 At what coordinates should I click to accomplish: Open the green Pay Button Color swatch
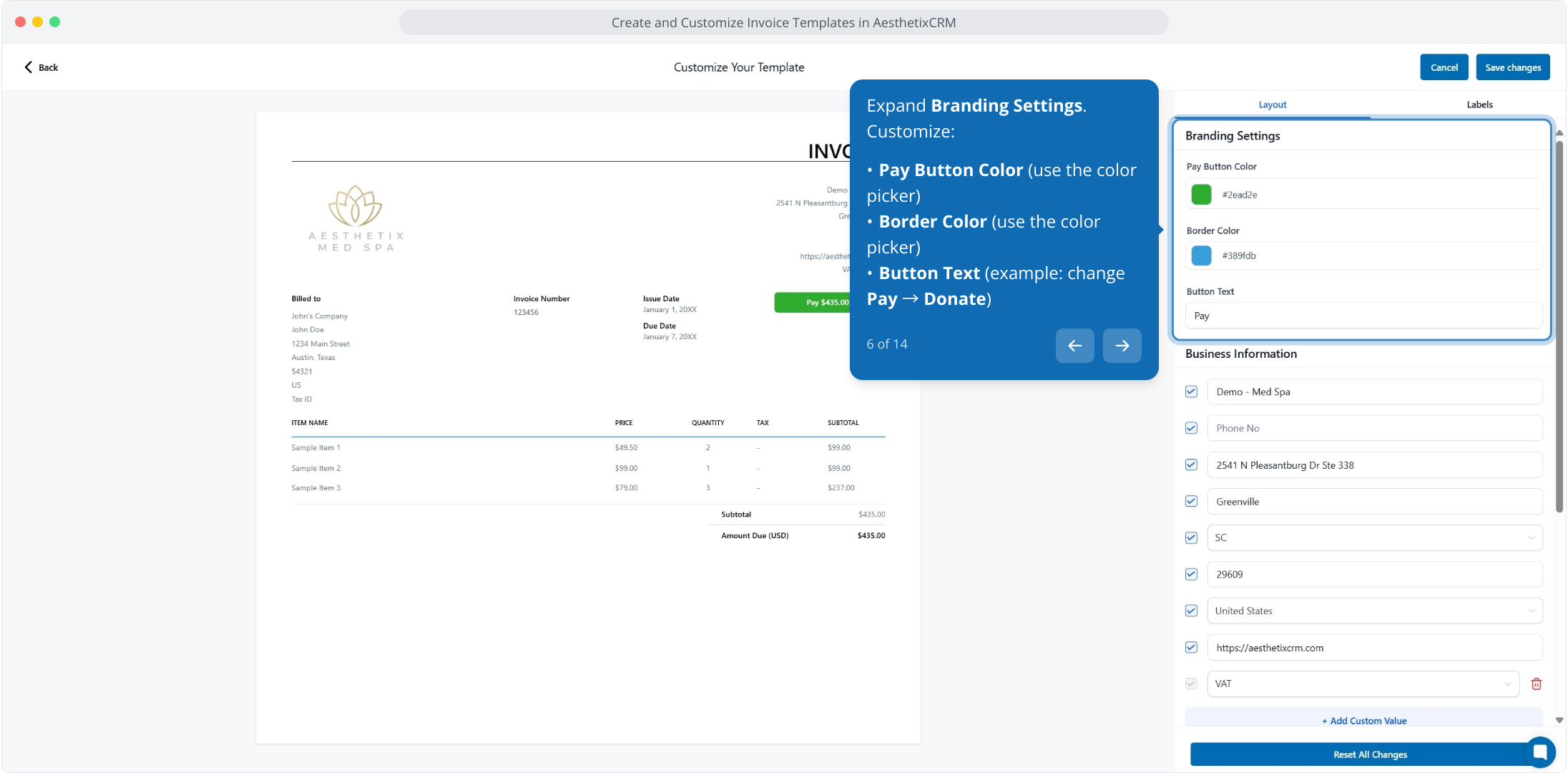(x=1202, y=194)
